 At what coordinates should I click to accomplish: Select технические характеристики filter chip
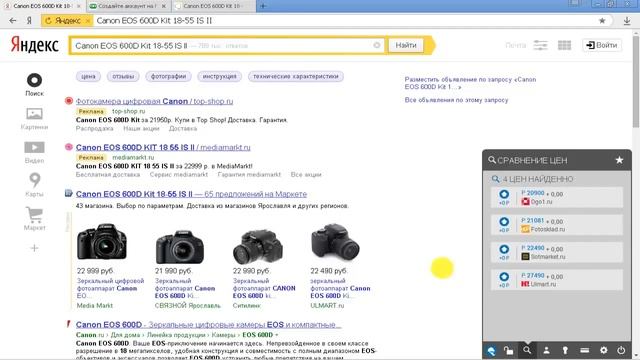tap(296, 76)
